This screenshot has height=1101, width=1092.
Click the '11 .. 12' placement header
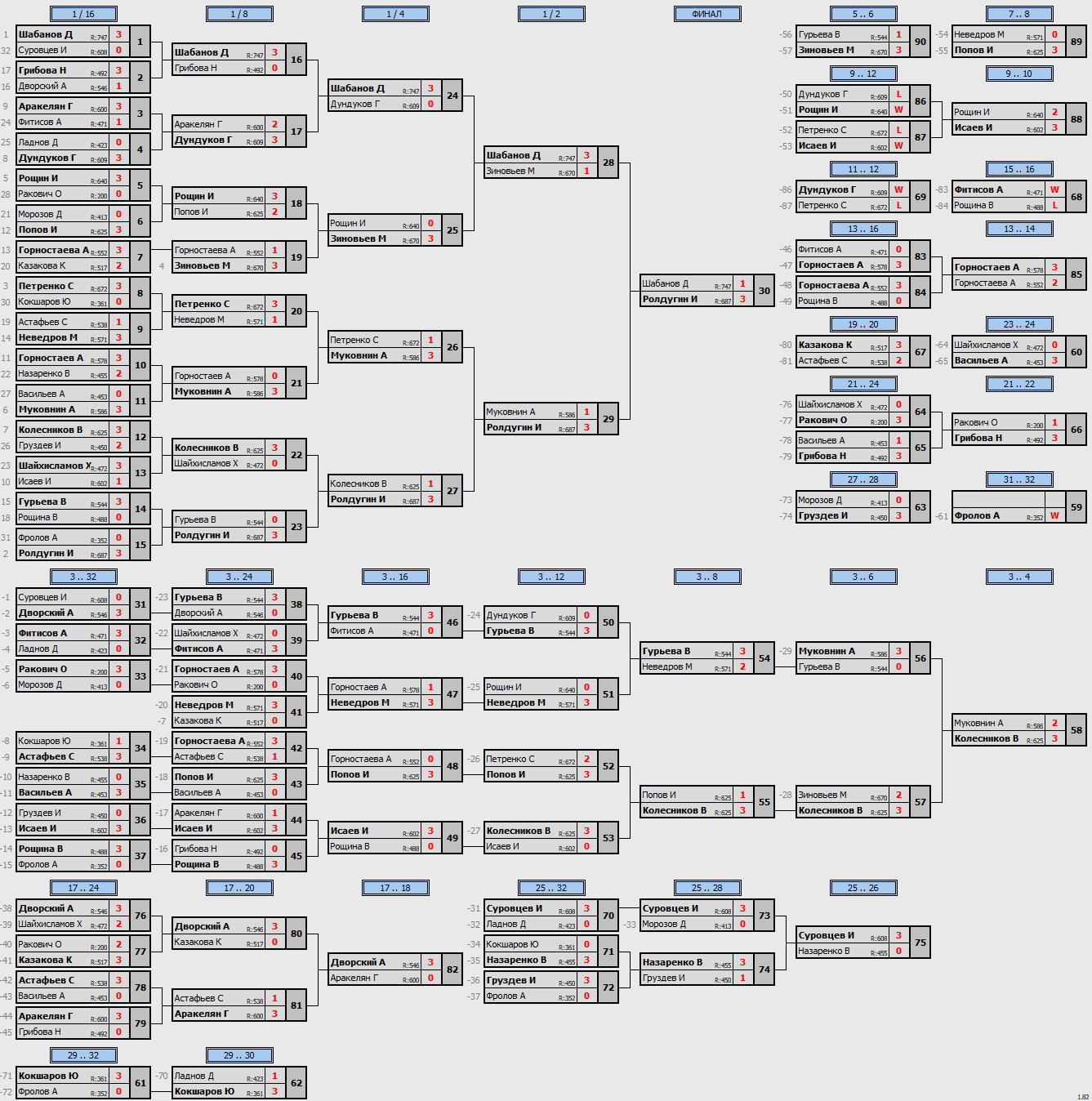pyautogui.click(x=863, y=169)
